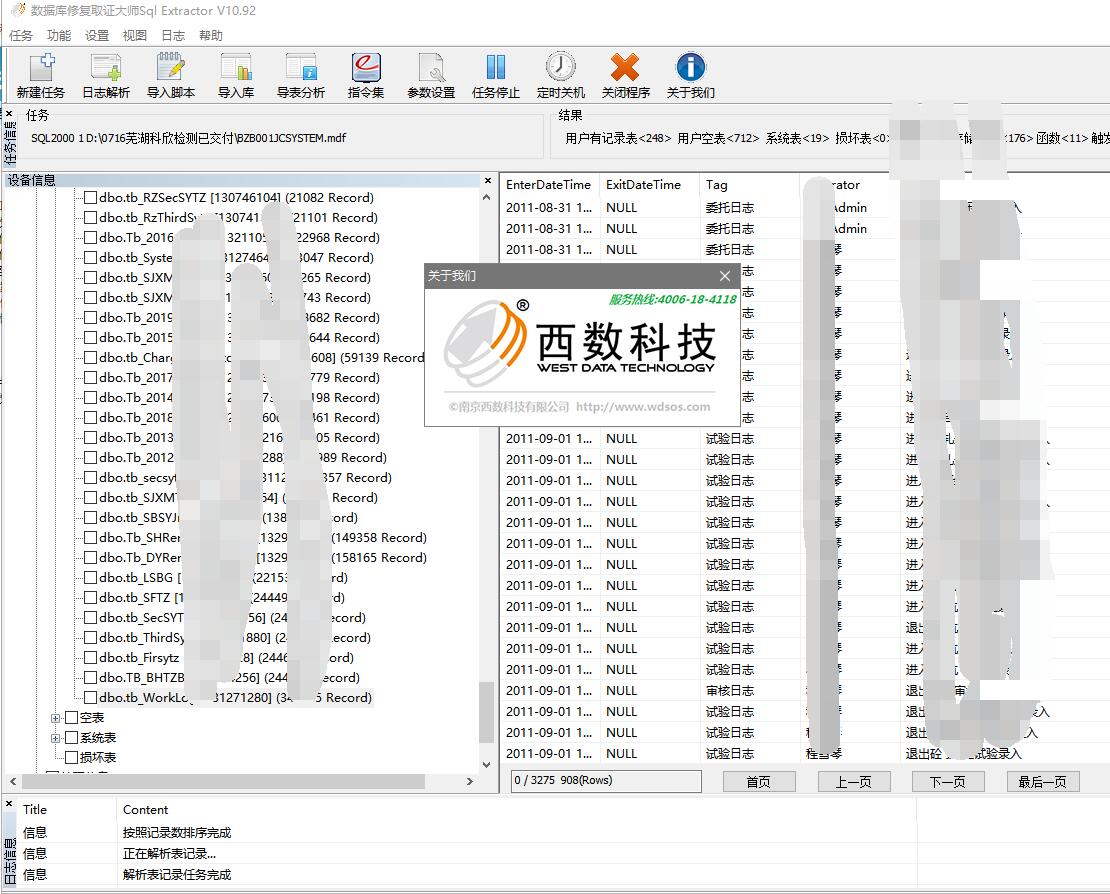Tick the dbo.tb_LSBG table checkbox
Viewport: 1110px width, 894px height.
coord(90,578)
